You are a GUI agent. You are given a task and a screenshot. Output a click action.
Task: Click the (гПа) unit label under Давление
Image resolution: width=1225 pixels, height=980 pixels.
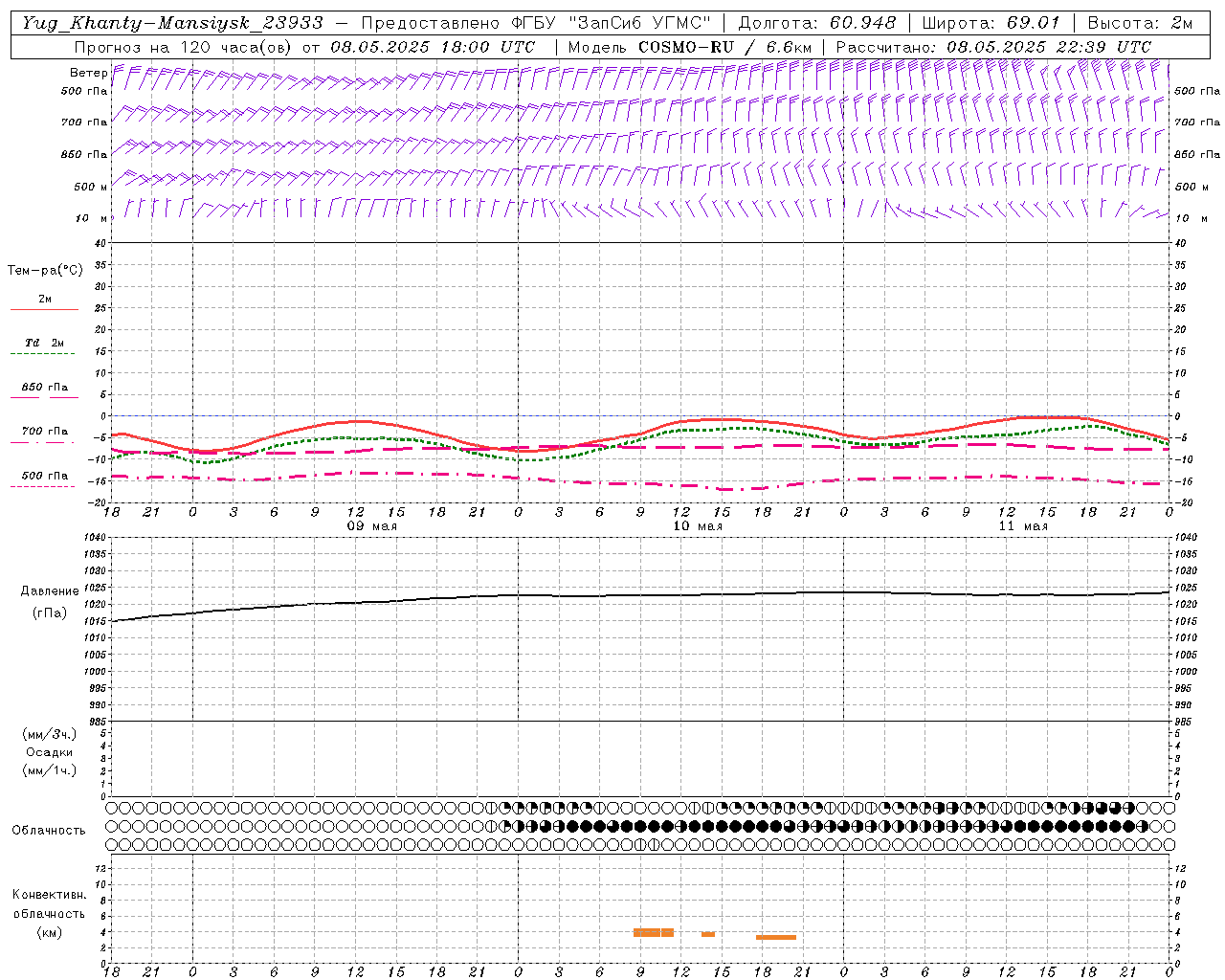click(50, 613)
